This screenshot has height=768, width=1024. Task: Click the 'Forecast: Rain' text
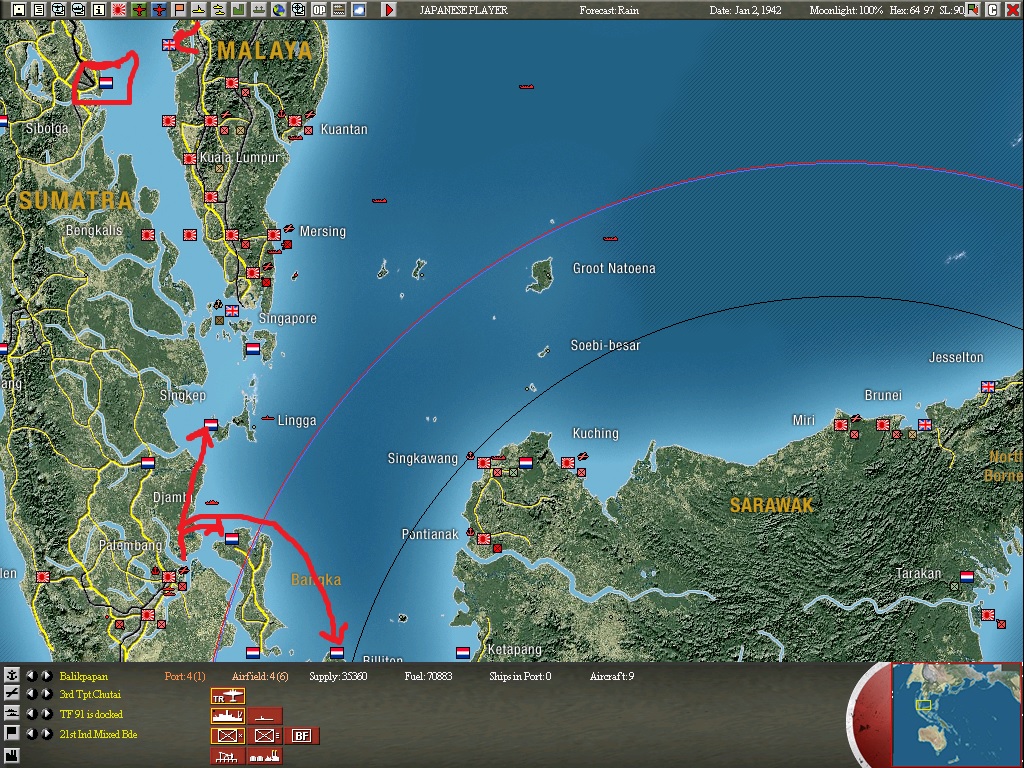pos(609,10)
